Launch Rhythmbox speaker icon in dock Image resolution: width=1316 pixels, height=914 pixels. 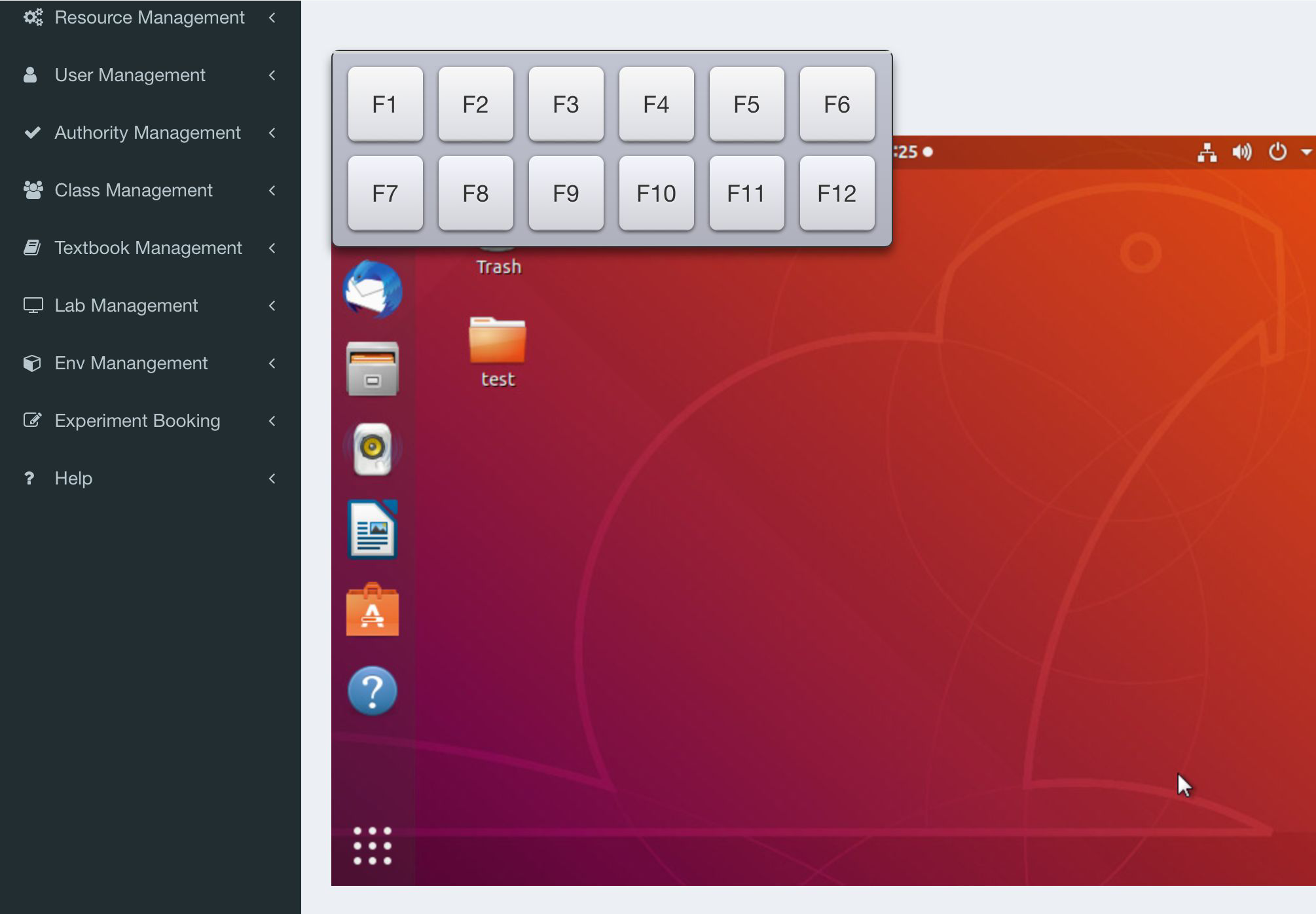tap(373, 449)
